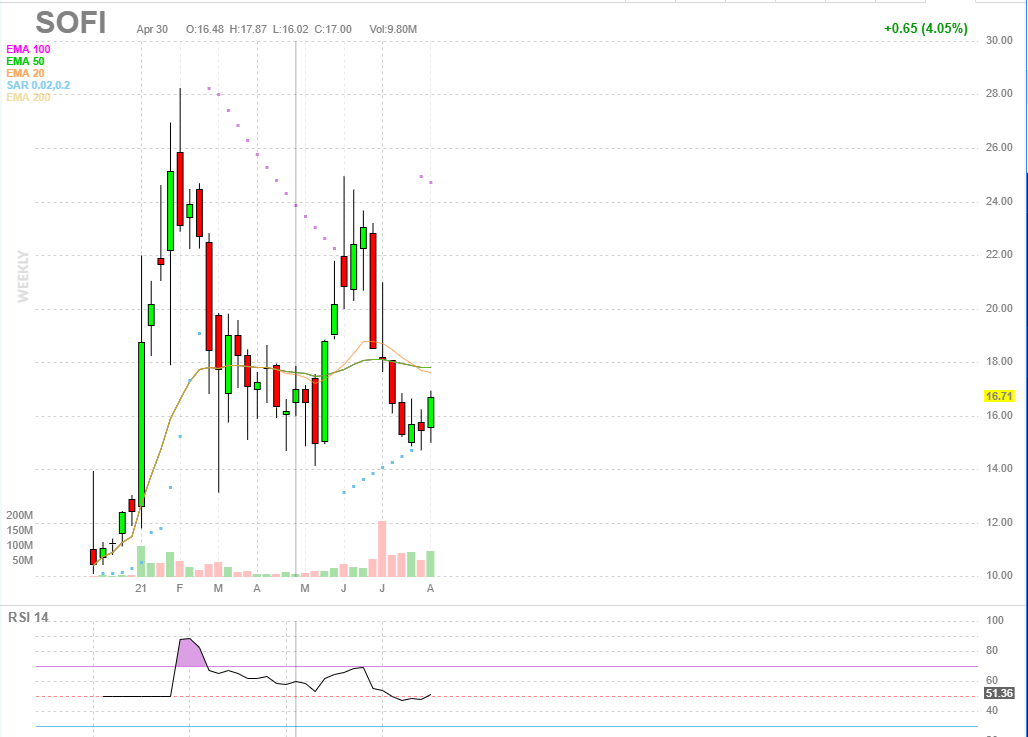Select the EMA 100 indicator label

[28, 49]
